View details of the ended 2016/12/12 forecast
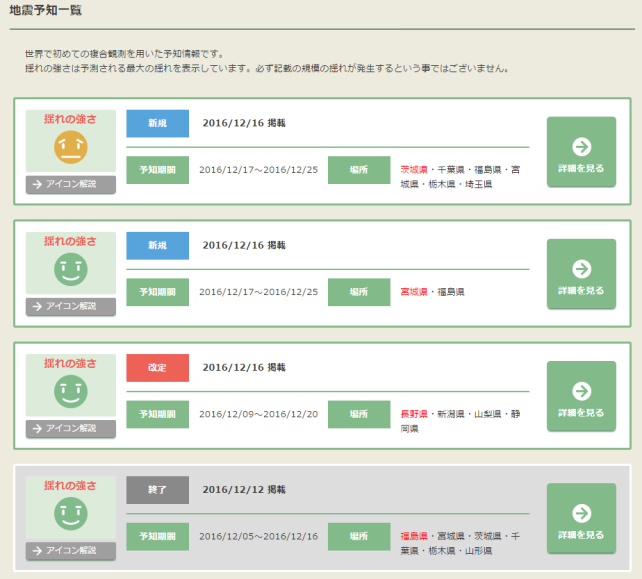Image resolution: width=642 pixels, height=579 pixels. (x=581, y=526)
